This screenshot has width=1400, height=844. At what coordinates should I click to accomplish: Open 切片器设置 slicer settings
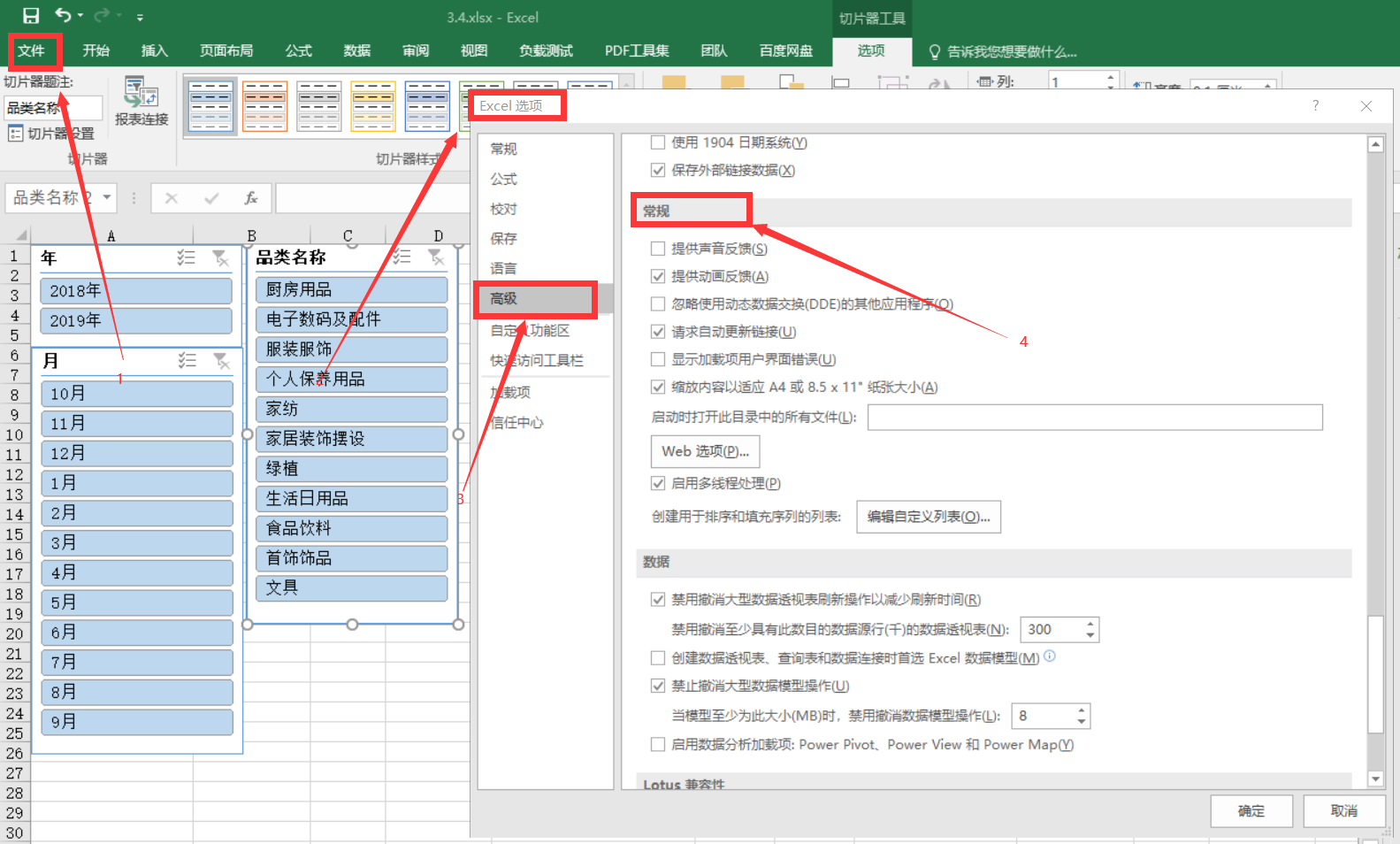click(x=51, y=134)
